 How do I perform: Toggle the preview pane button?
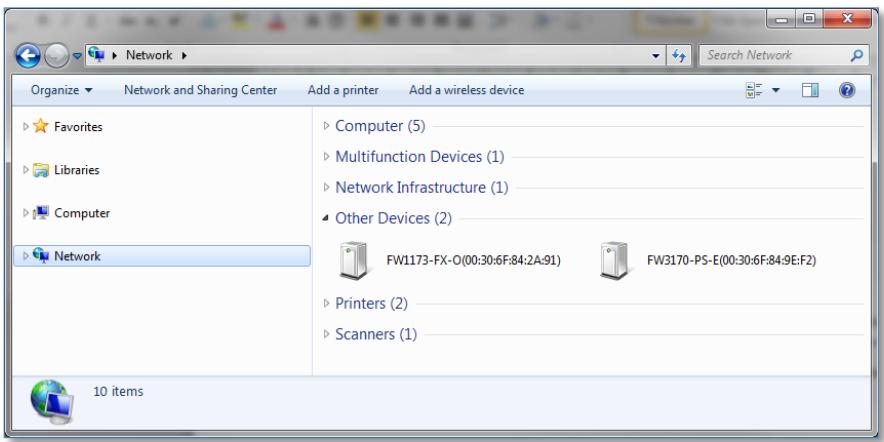pos(810,90)
